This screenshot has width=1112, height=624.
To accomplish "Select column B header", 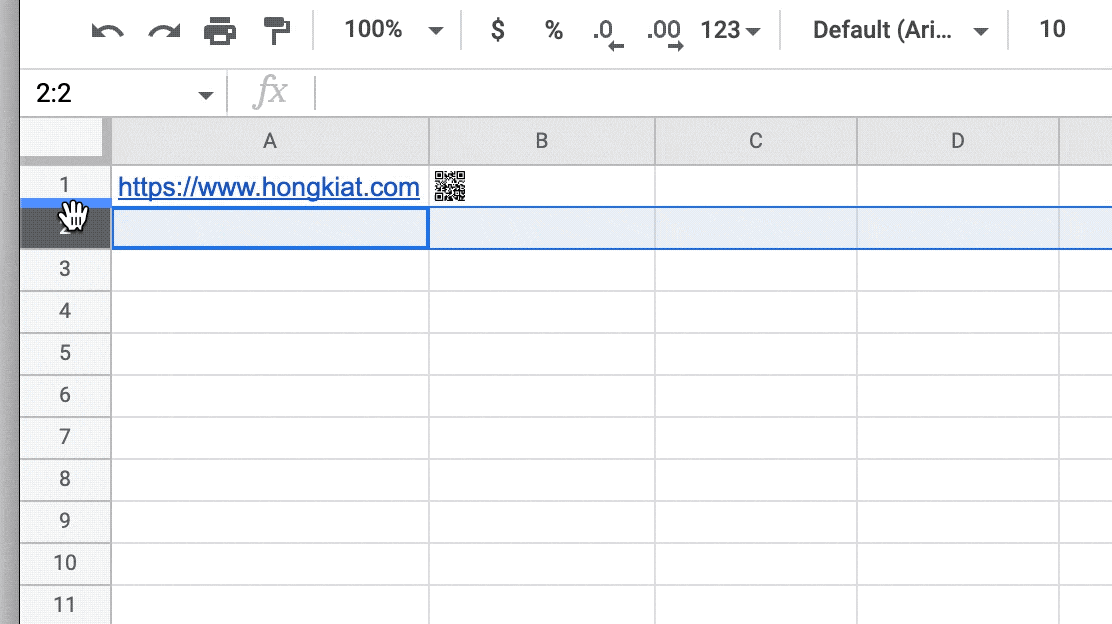I will pos(542,140).
